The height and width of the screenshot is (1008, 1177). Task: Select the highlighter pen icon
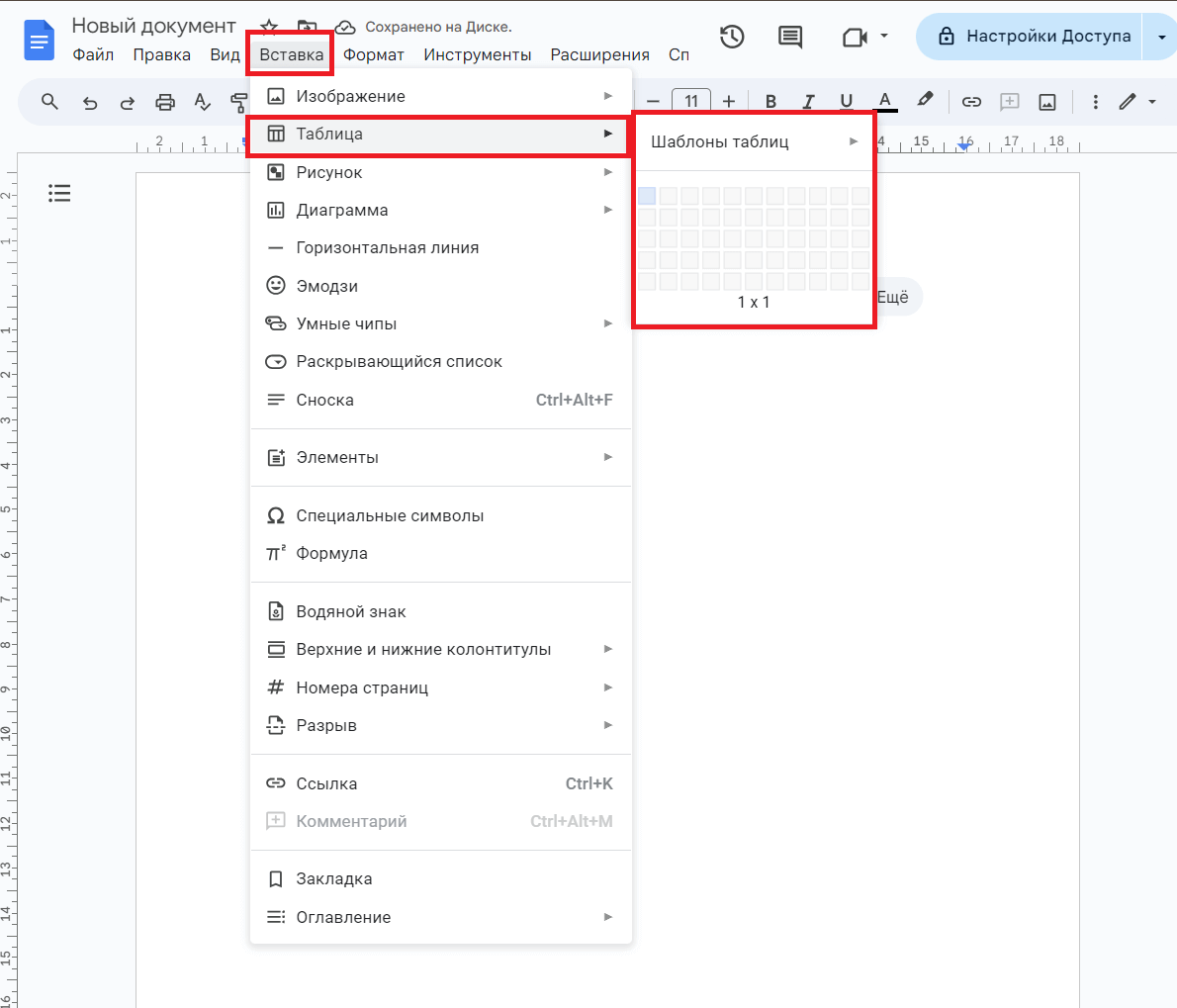(925, 100)
